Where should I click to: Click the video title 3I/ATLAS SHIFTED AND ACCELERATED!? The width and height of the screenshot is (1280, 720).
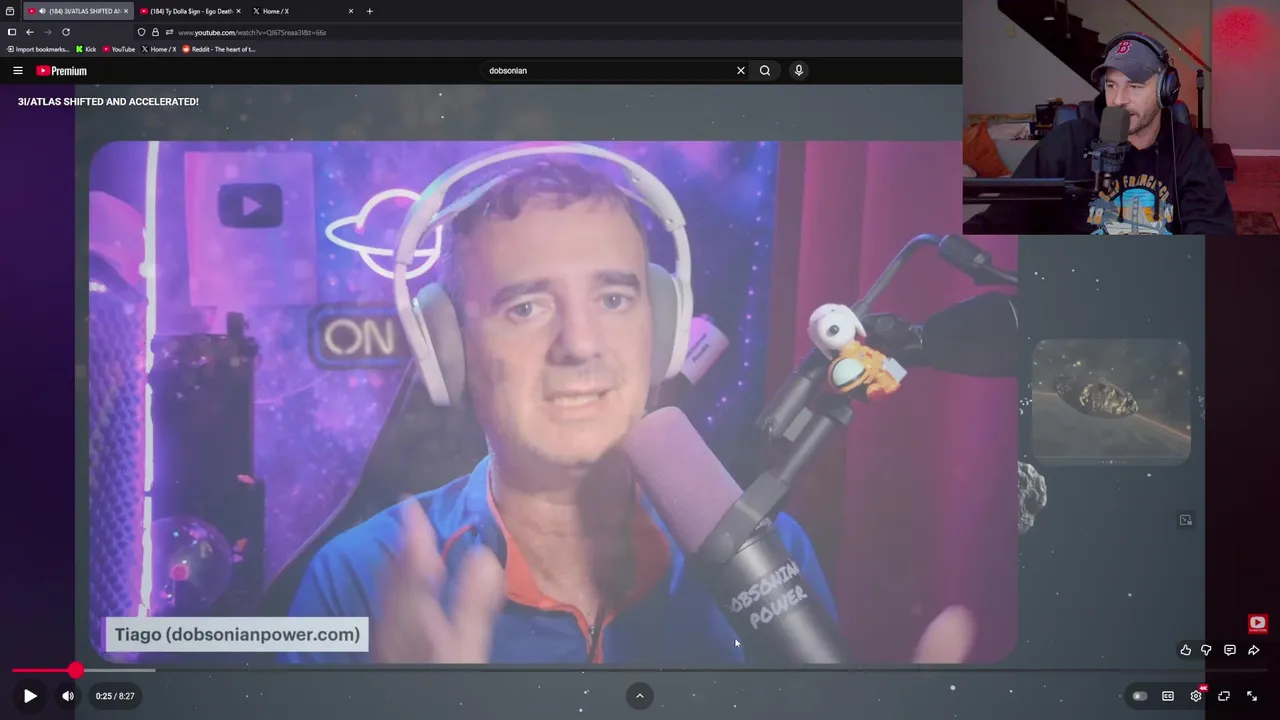108,102
